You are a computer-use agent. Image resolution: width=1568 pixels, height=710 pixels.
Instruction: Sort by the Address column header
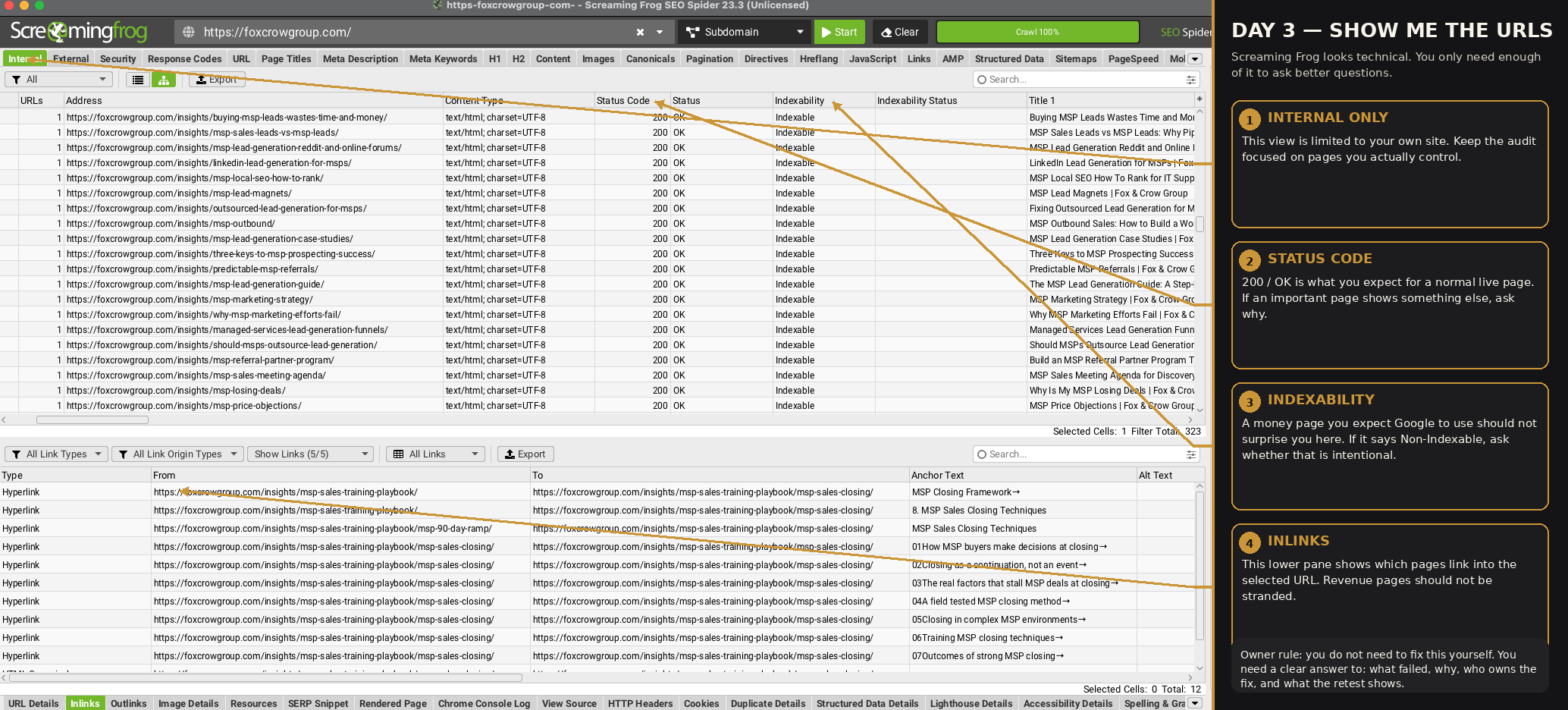[253, 100]
